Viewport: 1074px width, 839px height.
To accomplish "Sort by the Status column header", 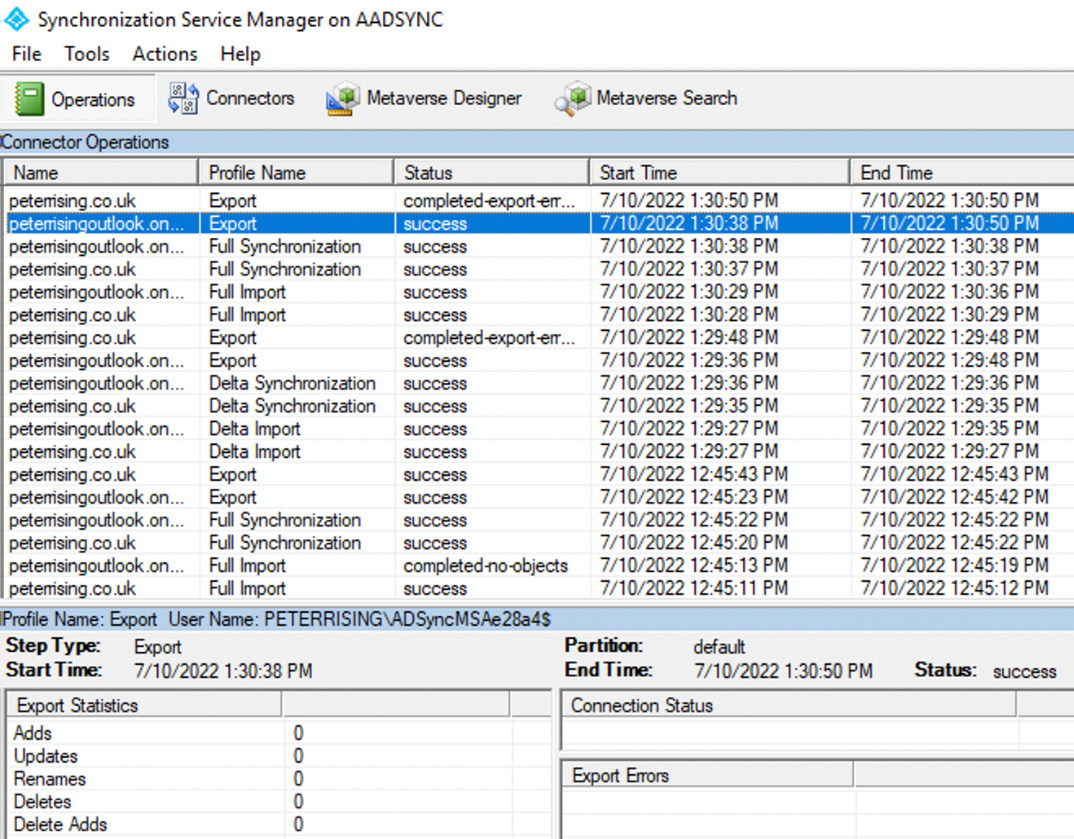I will [x=492, y=173].
